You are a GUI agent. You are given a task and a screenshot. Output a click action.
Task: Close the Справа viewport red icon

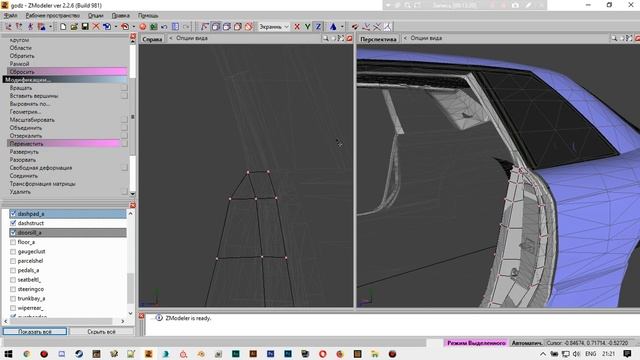349,38
